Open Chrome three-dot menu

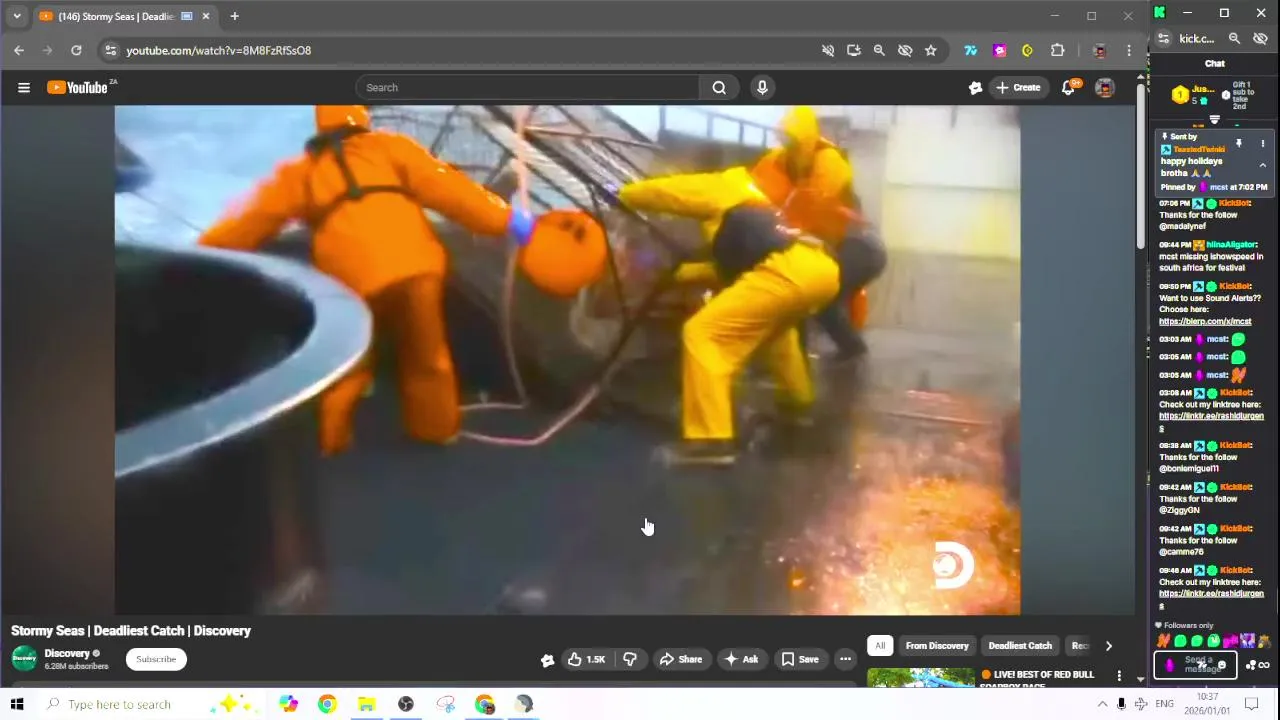coord(1129,50)
